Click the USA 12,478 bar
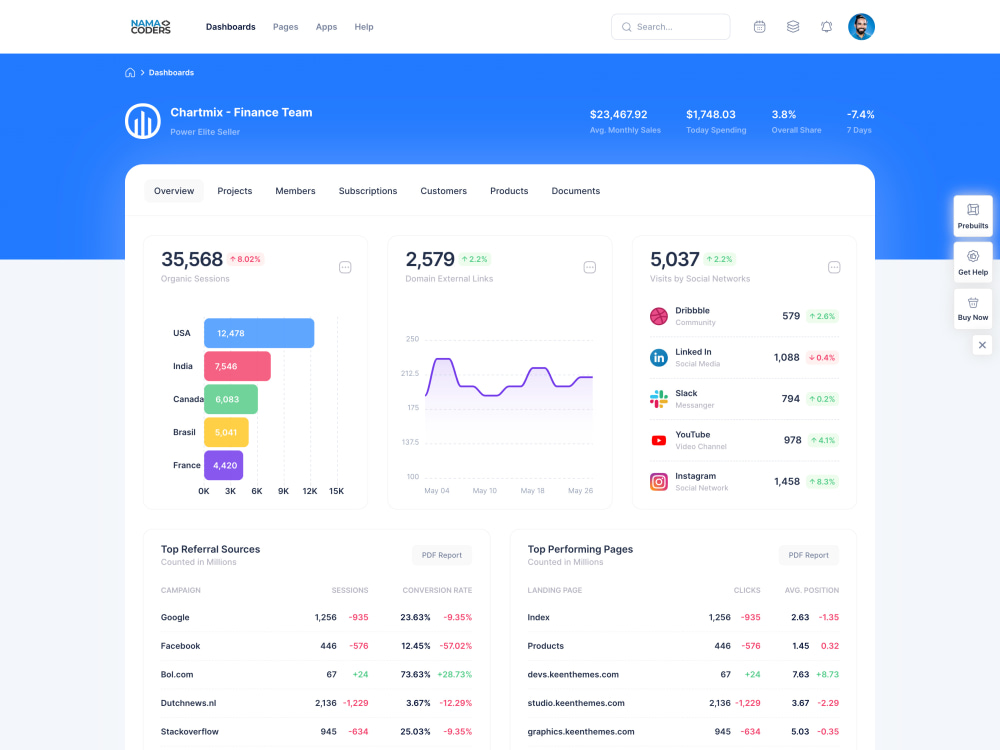The image size is (1000, 750). point(259,333)
